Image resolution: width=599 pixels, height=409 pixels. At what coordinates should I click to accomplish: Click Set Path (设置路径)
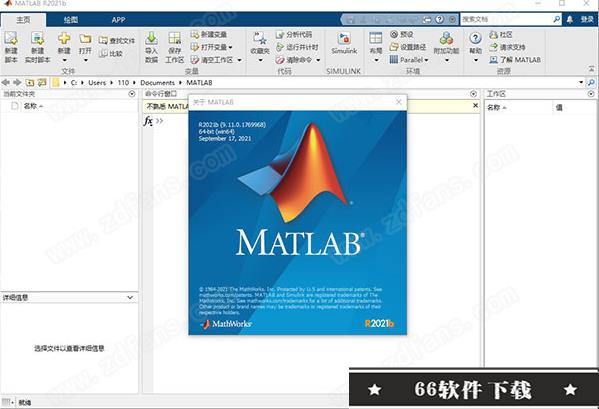point(408,47)
